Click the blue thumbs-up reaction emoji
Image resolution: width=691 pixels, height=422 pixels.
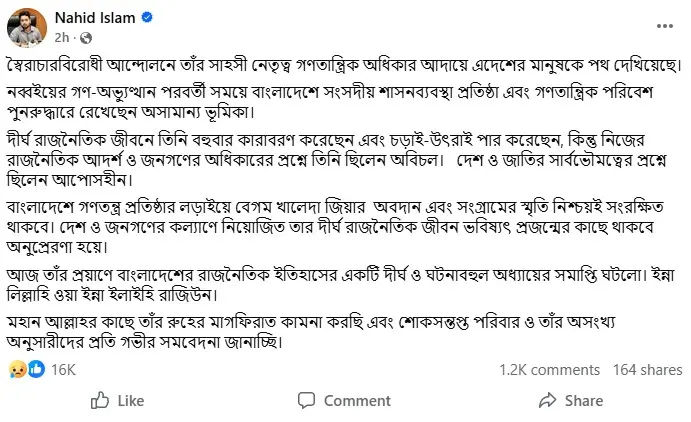click(35, 369)
